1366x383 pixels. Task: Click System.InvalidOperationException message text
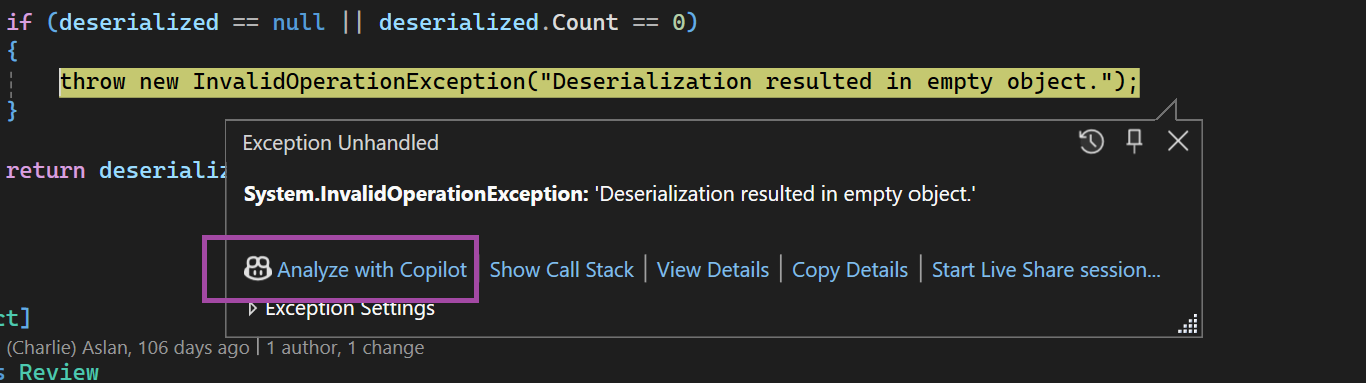(609, 194)
